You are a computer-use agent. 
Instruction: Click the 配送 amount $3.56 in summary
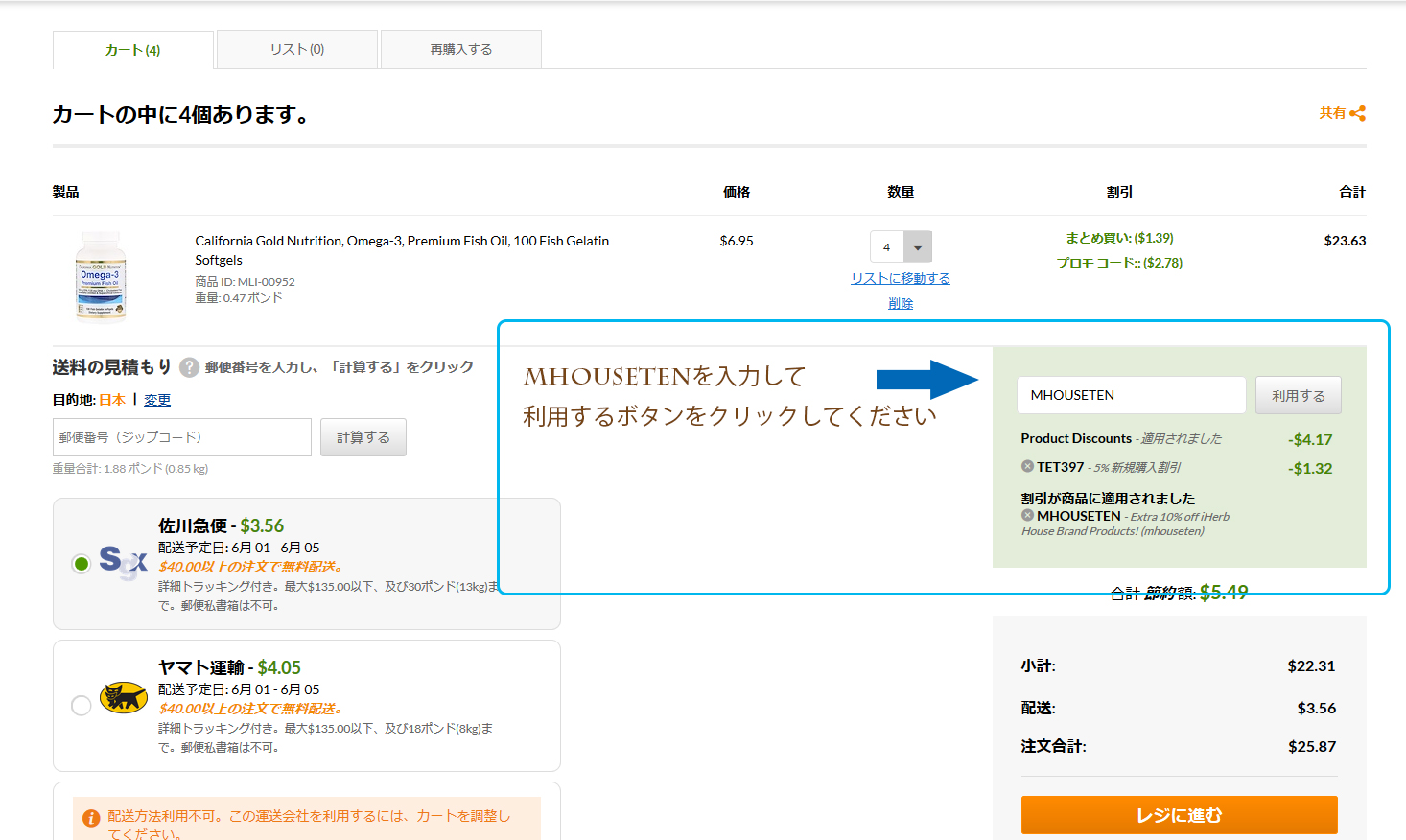point(1316,709)
